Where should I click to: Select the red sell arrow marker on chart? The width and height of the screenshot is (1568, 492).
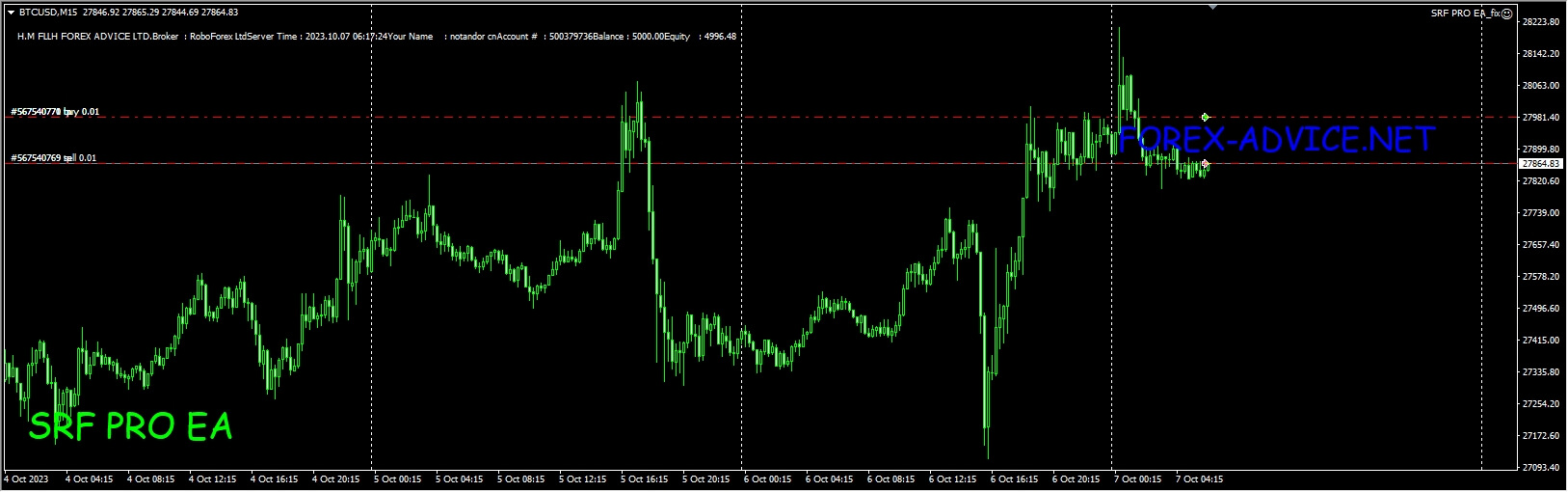click(x=1205, y=164)
